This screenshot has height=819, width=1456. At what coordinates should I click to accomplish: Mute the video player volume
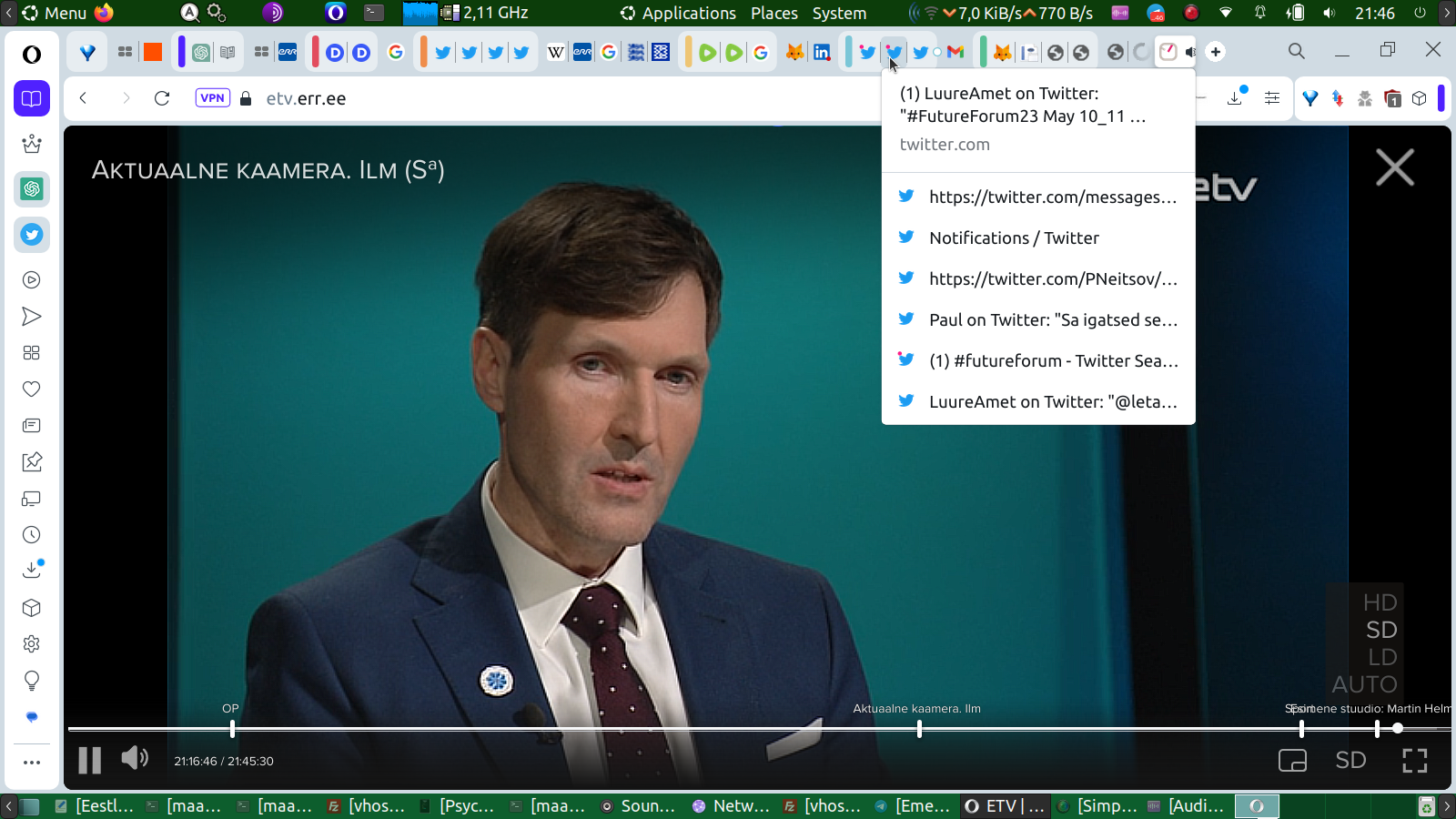[135, 758]
